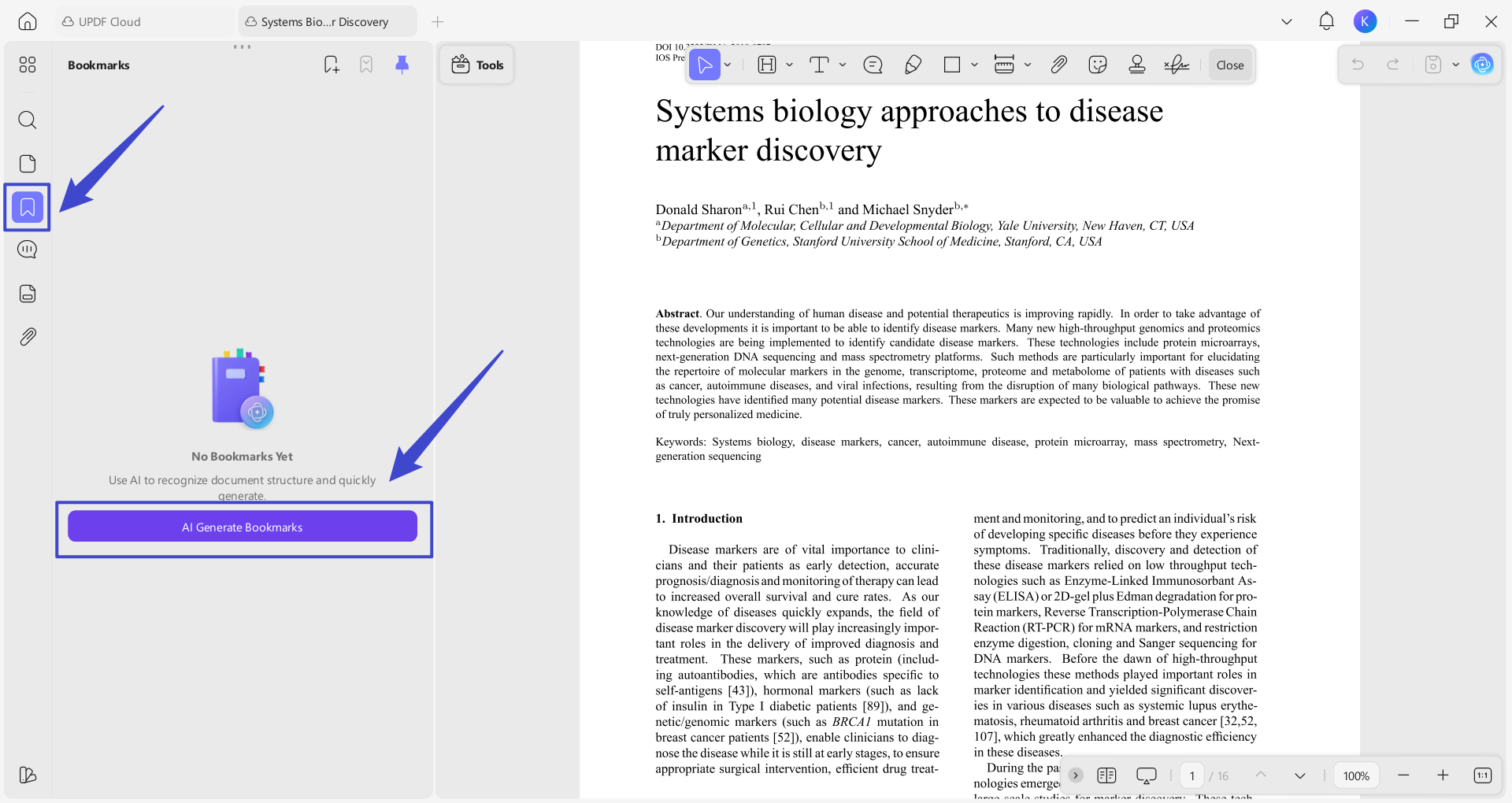Viewport: 1512px width, 803px height.
Task: Select the Attachment paperclip tool
Action: click(1058, 65)
